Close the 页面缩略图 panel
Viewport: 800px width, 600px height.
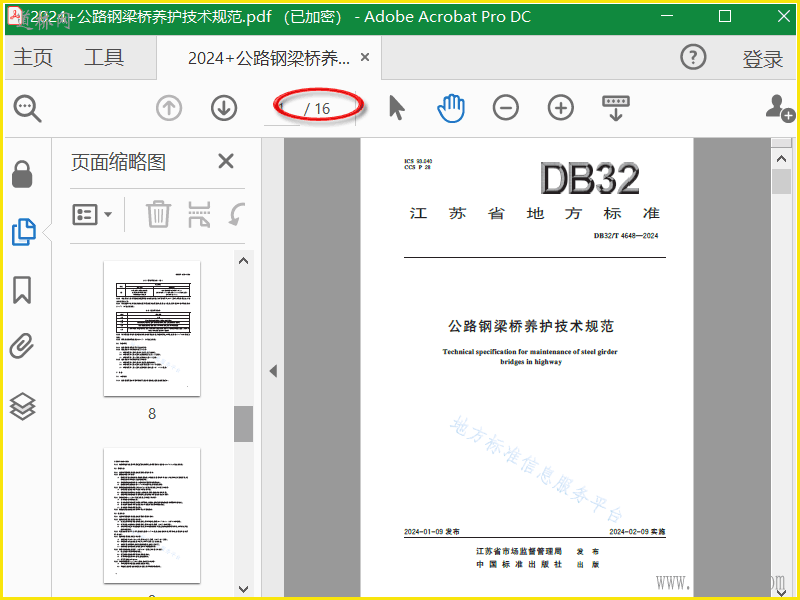(x=226, y=161)
